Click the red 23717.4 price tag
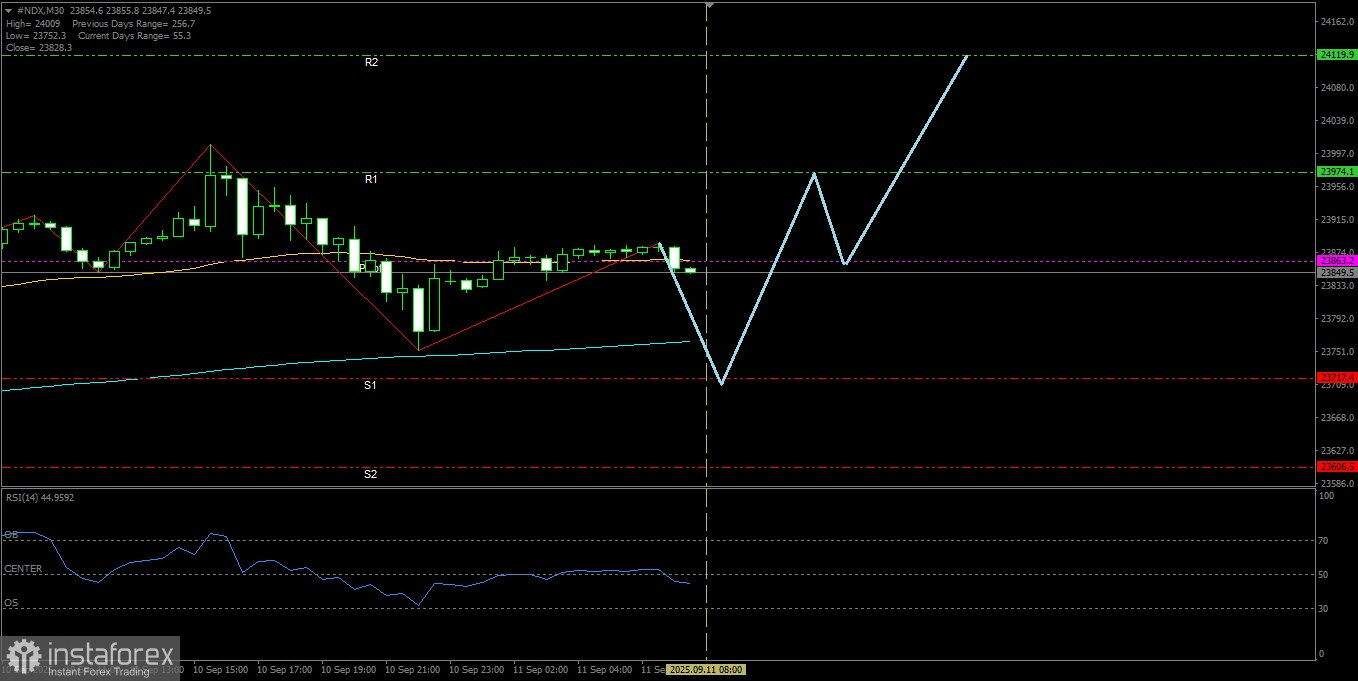 [1337, 378]
